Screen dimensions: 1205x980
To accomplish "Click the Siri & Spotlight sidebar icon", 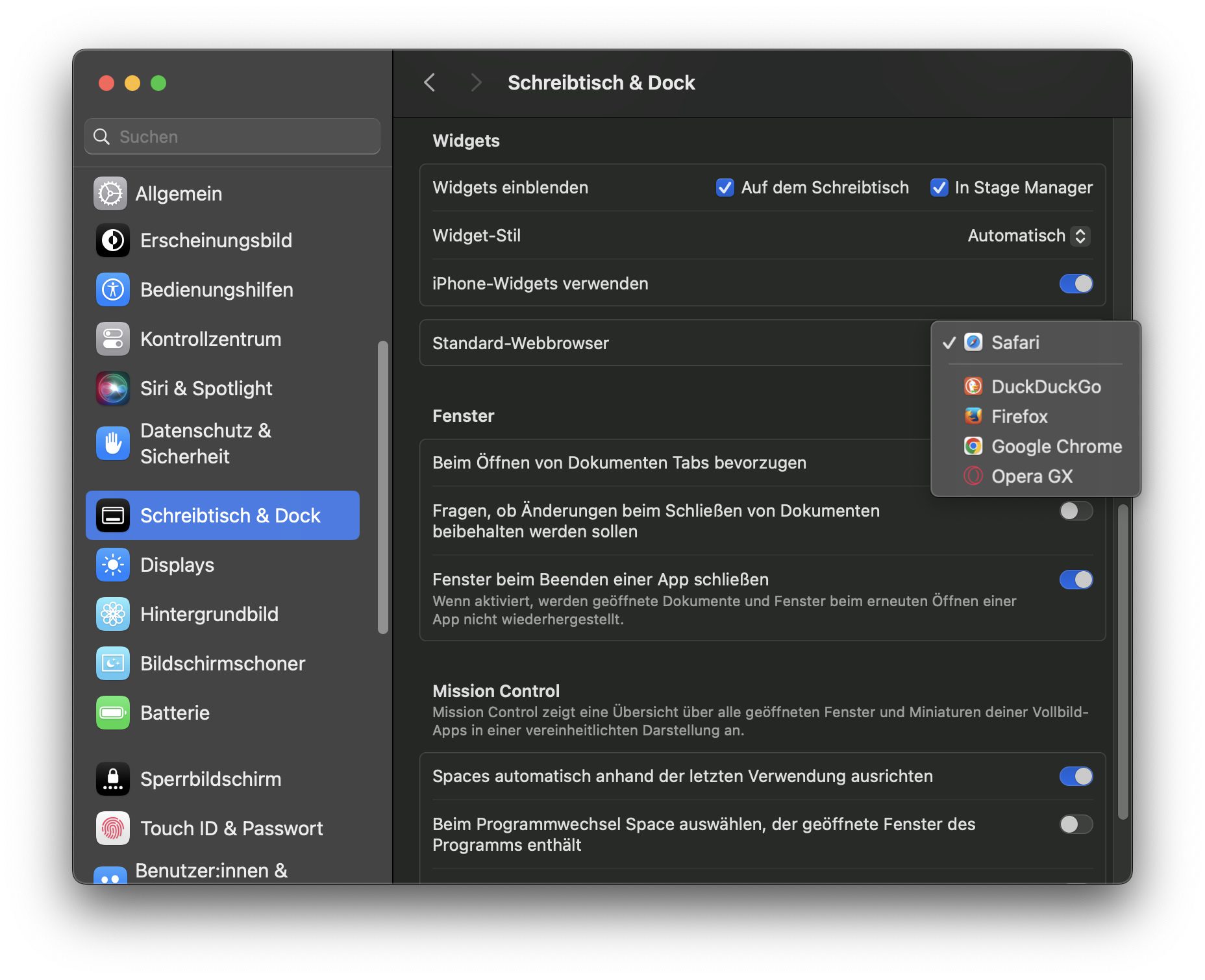I will (113, 388).
